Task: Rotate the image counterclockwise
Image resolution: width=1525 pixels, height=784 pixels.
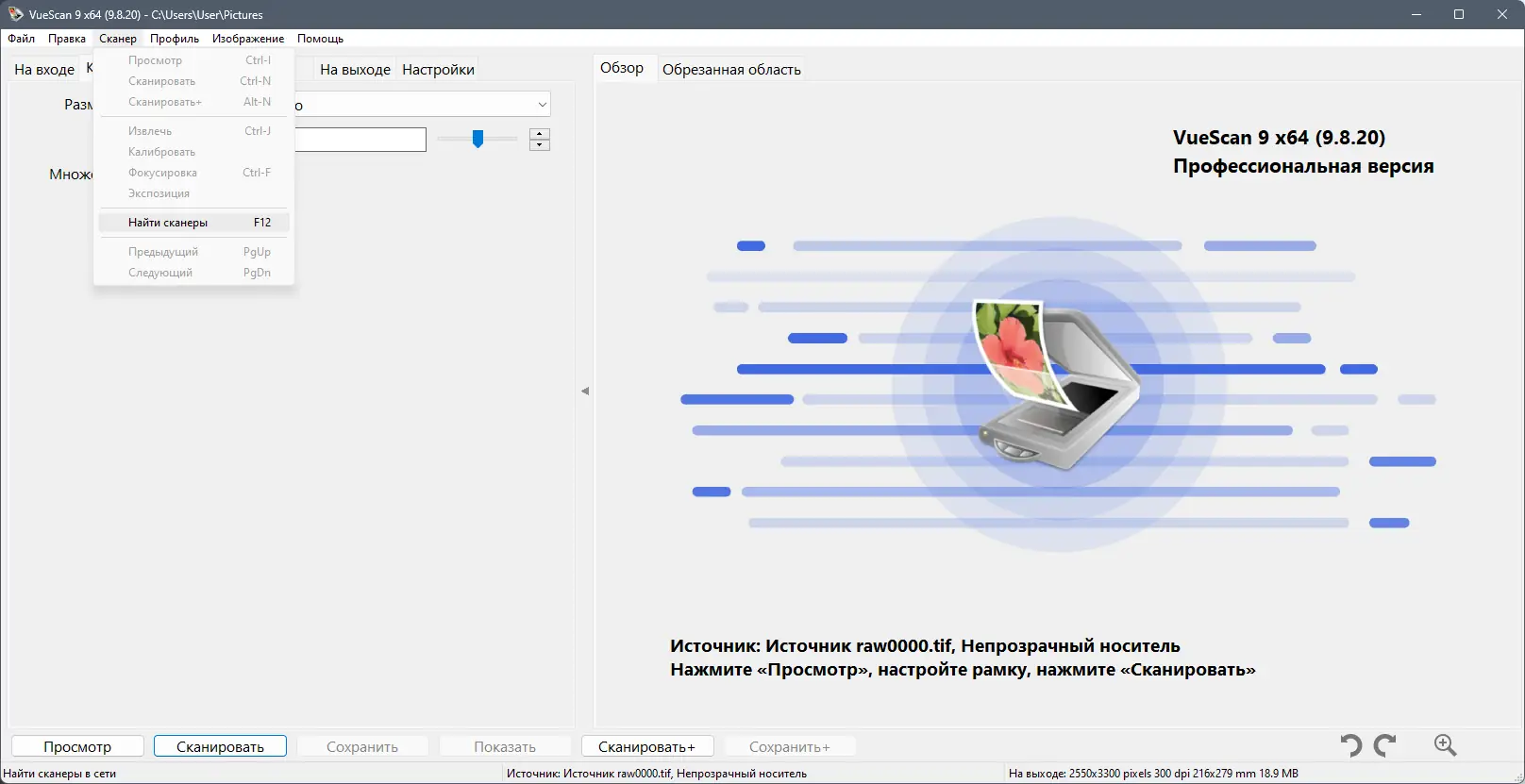Action: click(x=1351, y=745)
